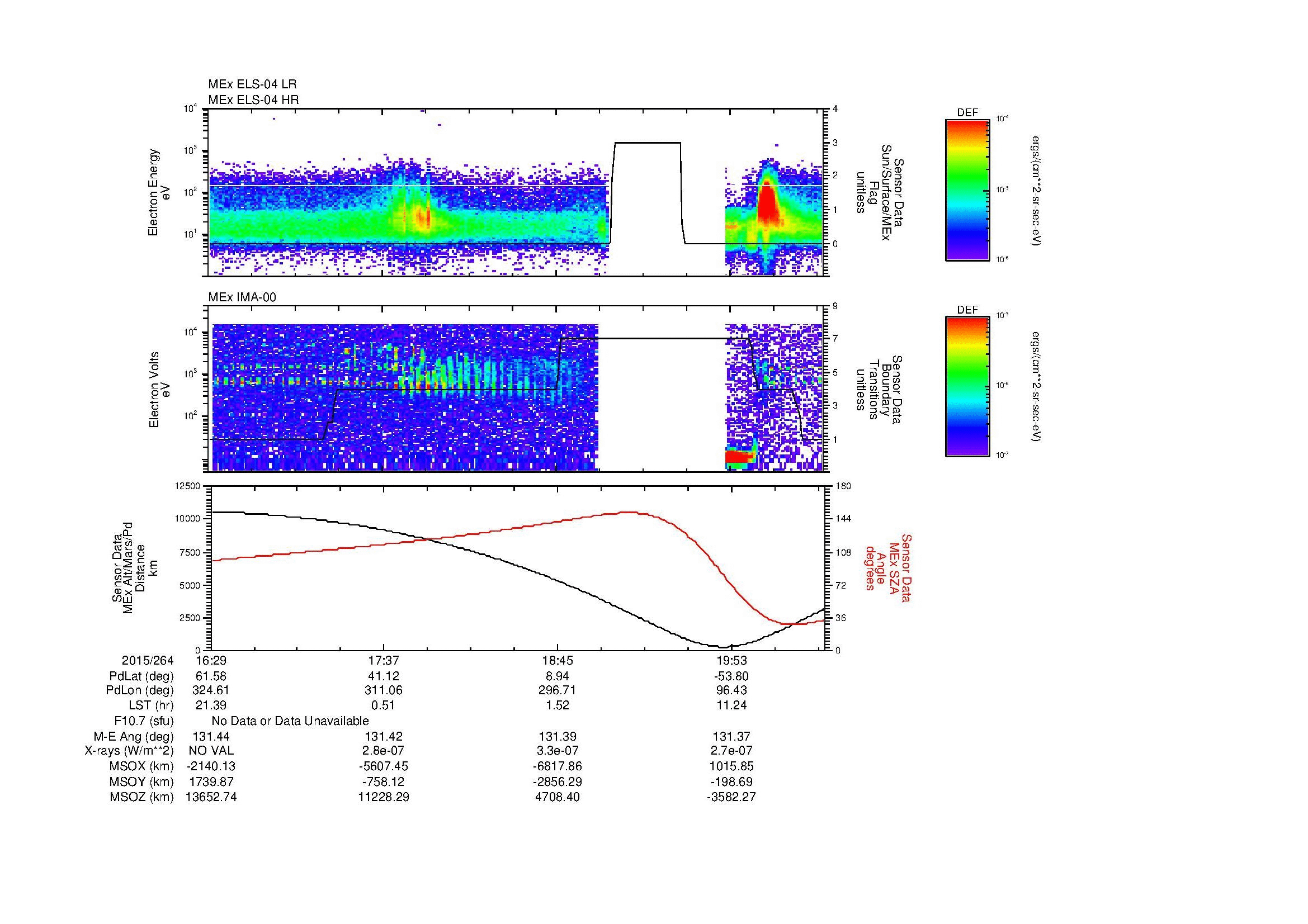Click the 'X-rays (W/m**2)' row label
1308x924 pixels.
click(129, 751)
